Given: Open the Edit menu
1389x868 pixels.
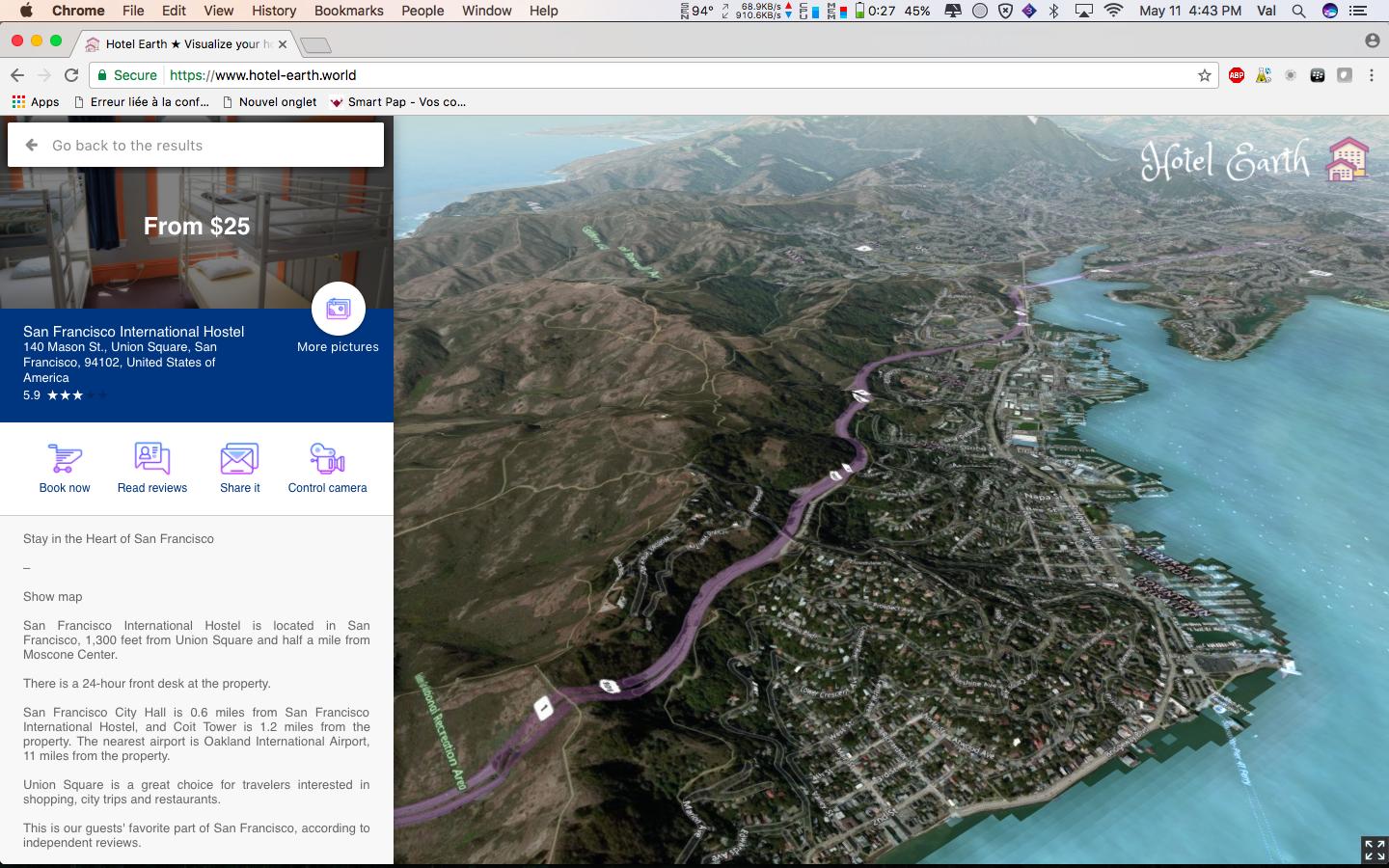Looking at the screenshot, I should pyautogui.click(x=174, y=11).
